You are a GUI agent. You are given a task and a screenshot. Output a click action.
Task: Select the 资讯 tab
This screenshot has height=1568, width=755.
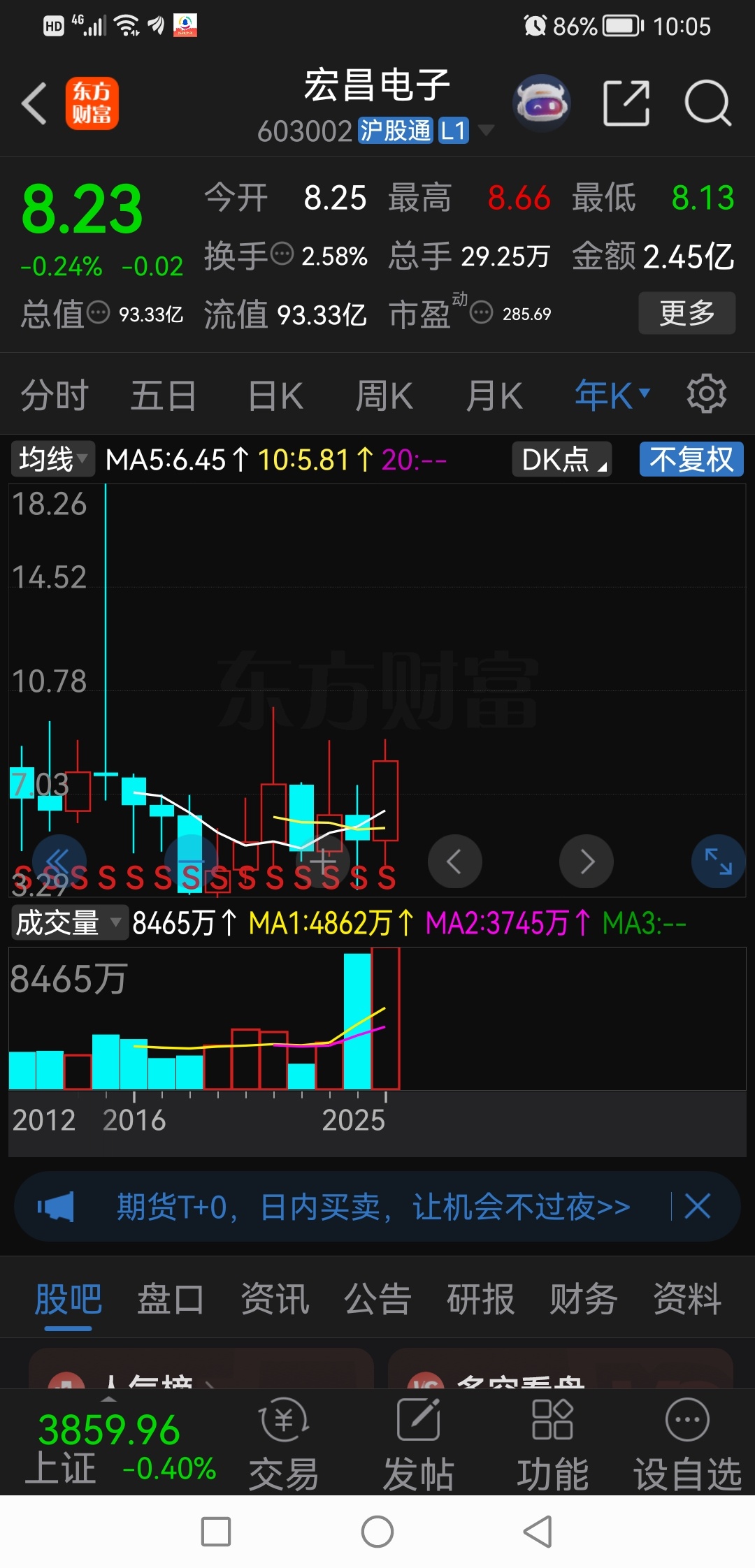275,1300
